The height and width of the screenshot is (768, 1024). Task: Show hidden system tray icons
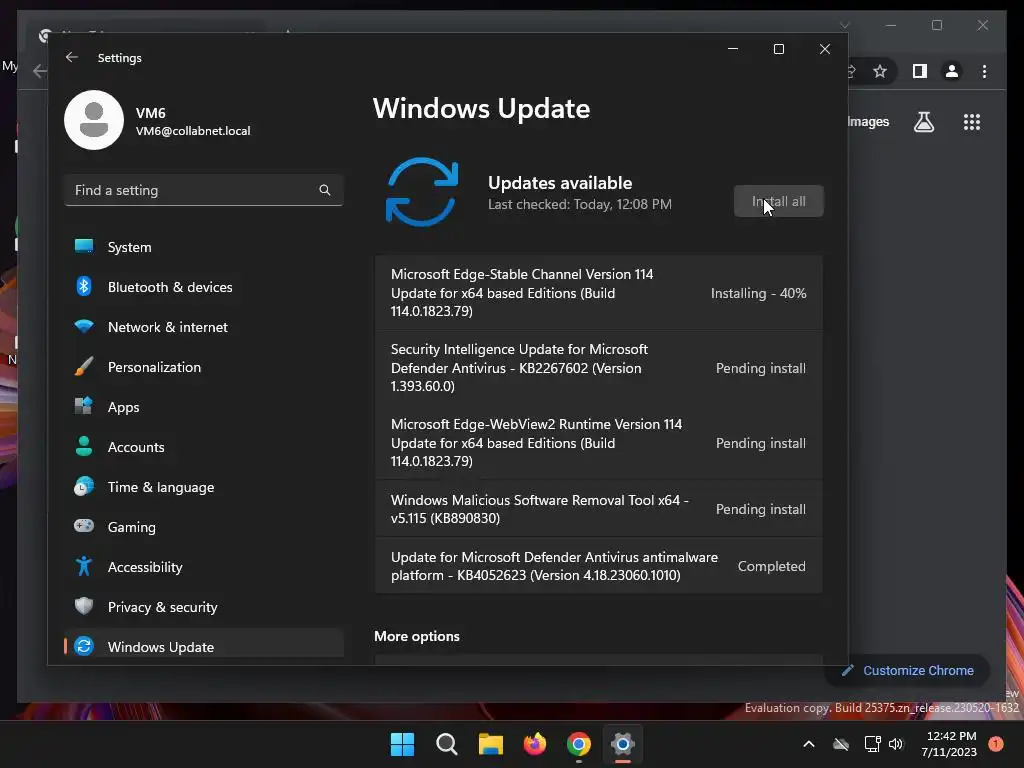pyautogui.click(x=808, y=744)
